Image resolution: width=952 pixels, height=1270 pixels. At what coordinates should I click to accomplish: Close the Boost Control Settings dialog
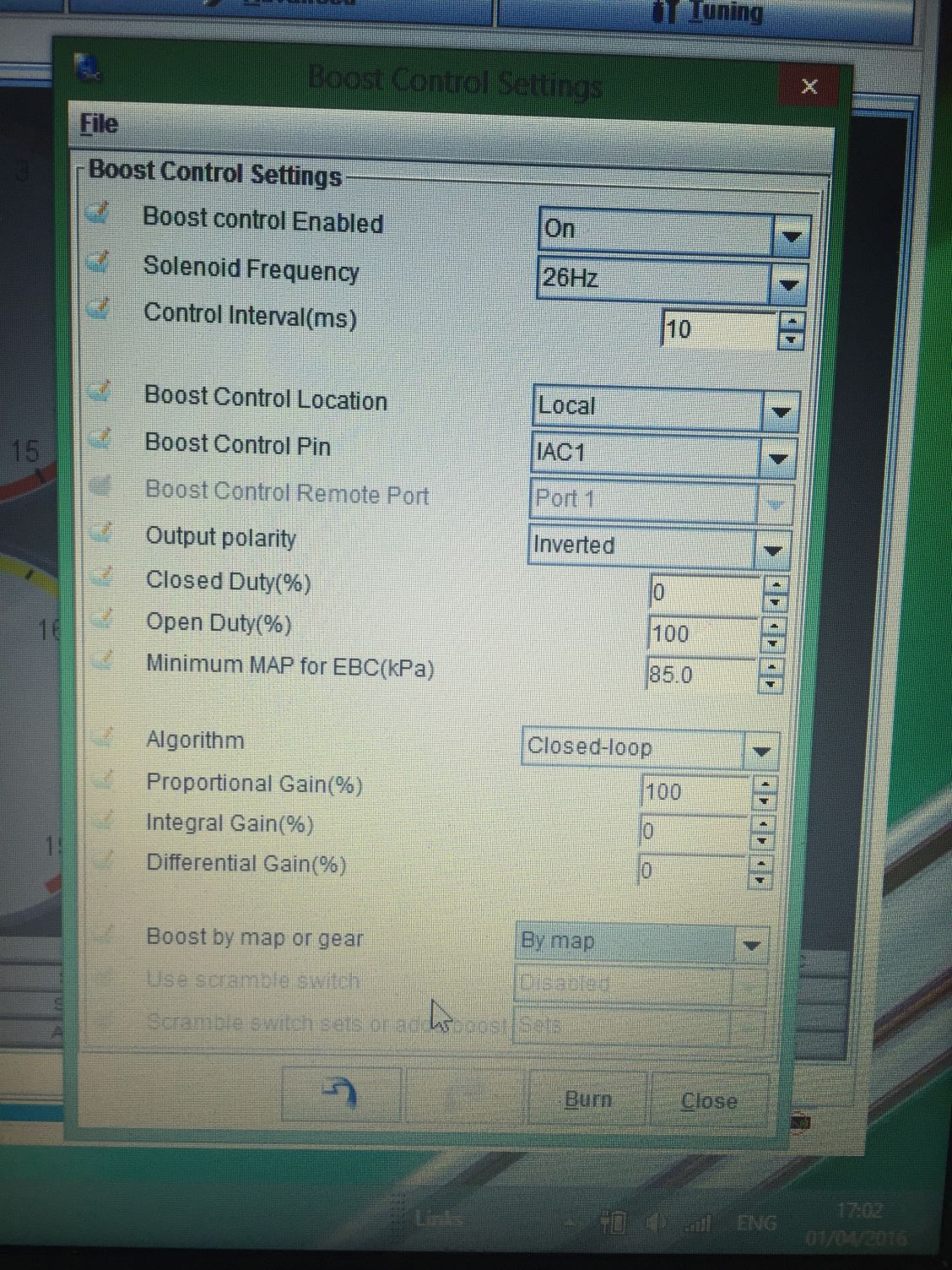pyautogui.click(x=809, y=85)
